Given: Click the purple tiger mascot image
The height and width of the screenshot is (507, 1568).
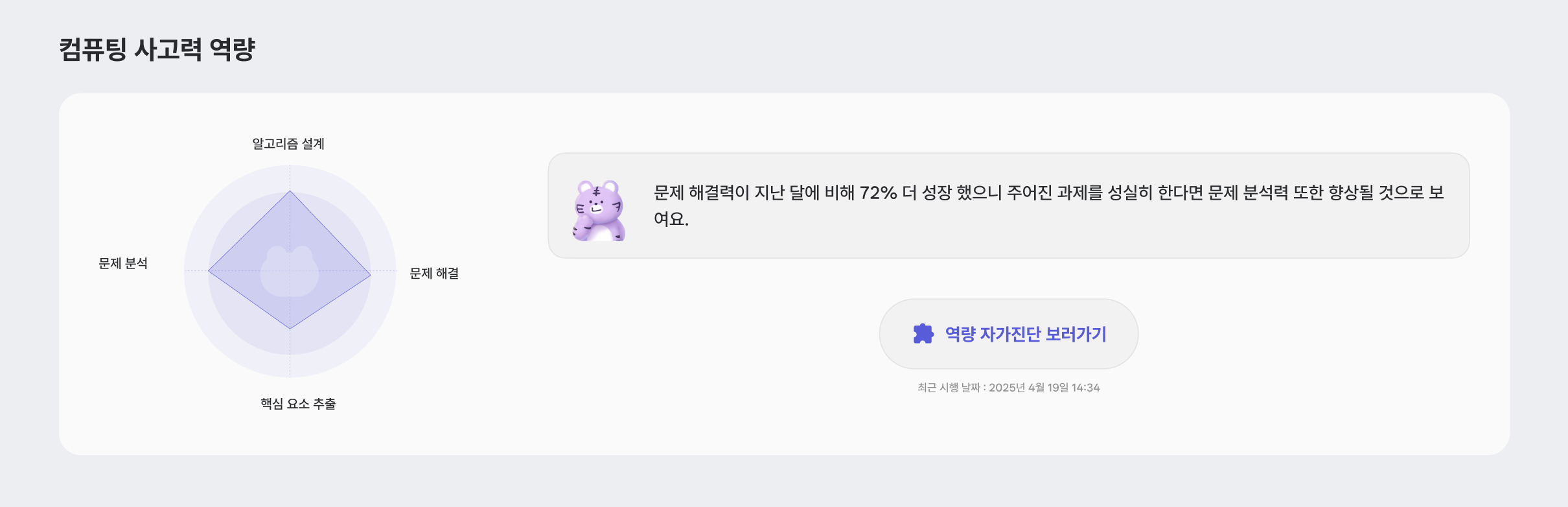Looking at the screenshot, I should click(599, 211).
